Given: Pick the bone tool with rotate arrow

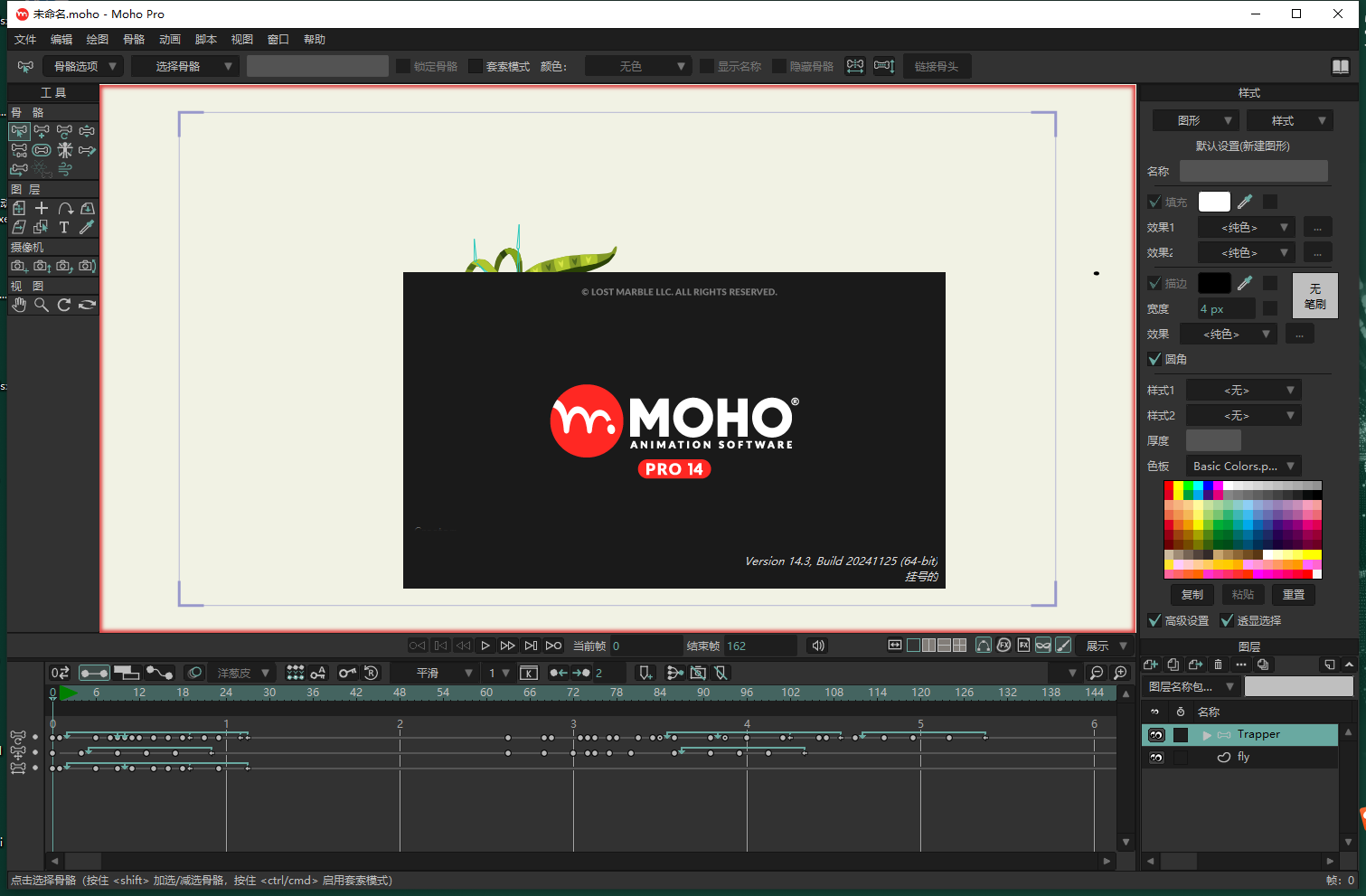Looking at the screenshot, I should point(64,131).
